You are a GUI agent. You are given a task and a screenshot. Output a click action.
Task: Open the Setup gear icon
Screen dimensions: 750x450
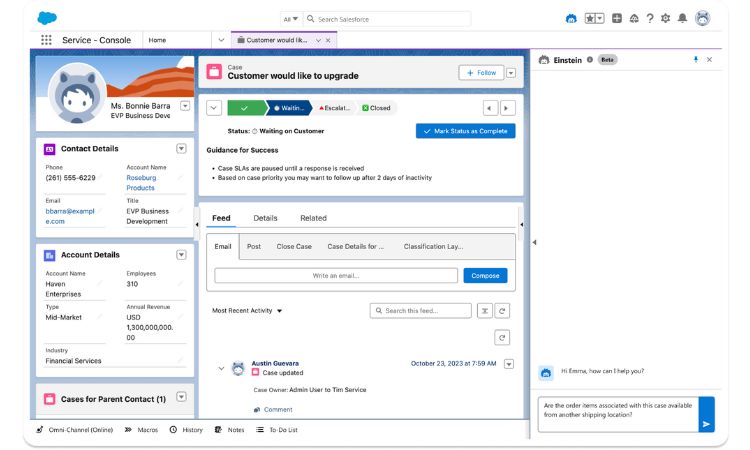pyautogui.click(x=665, y=19)
